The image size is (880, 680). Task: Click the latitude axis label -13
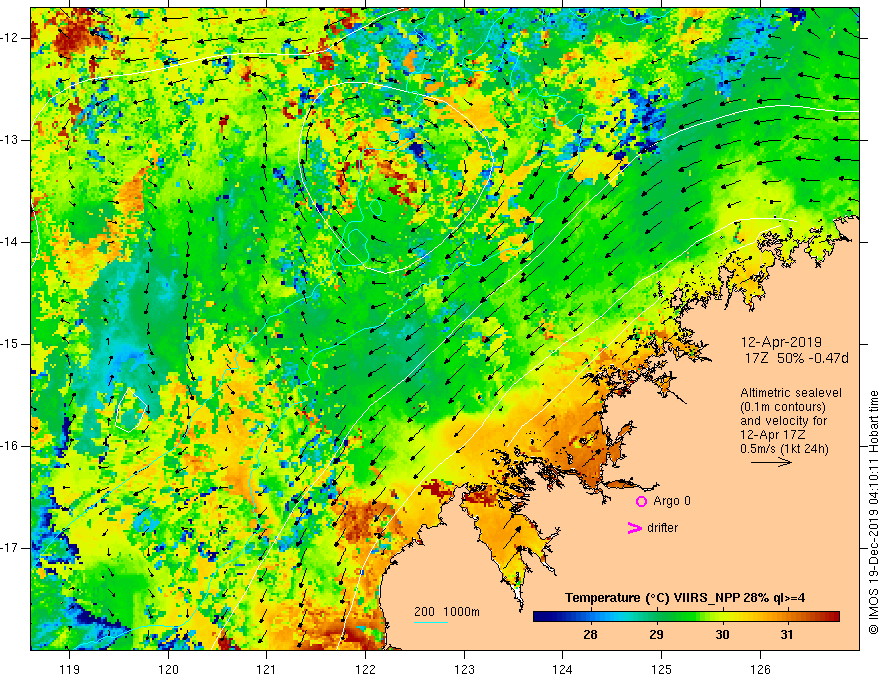point(10,140)
